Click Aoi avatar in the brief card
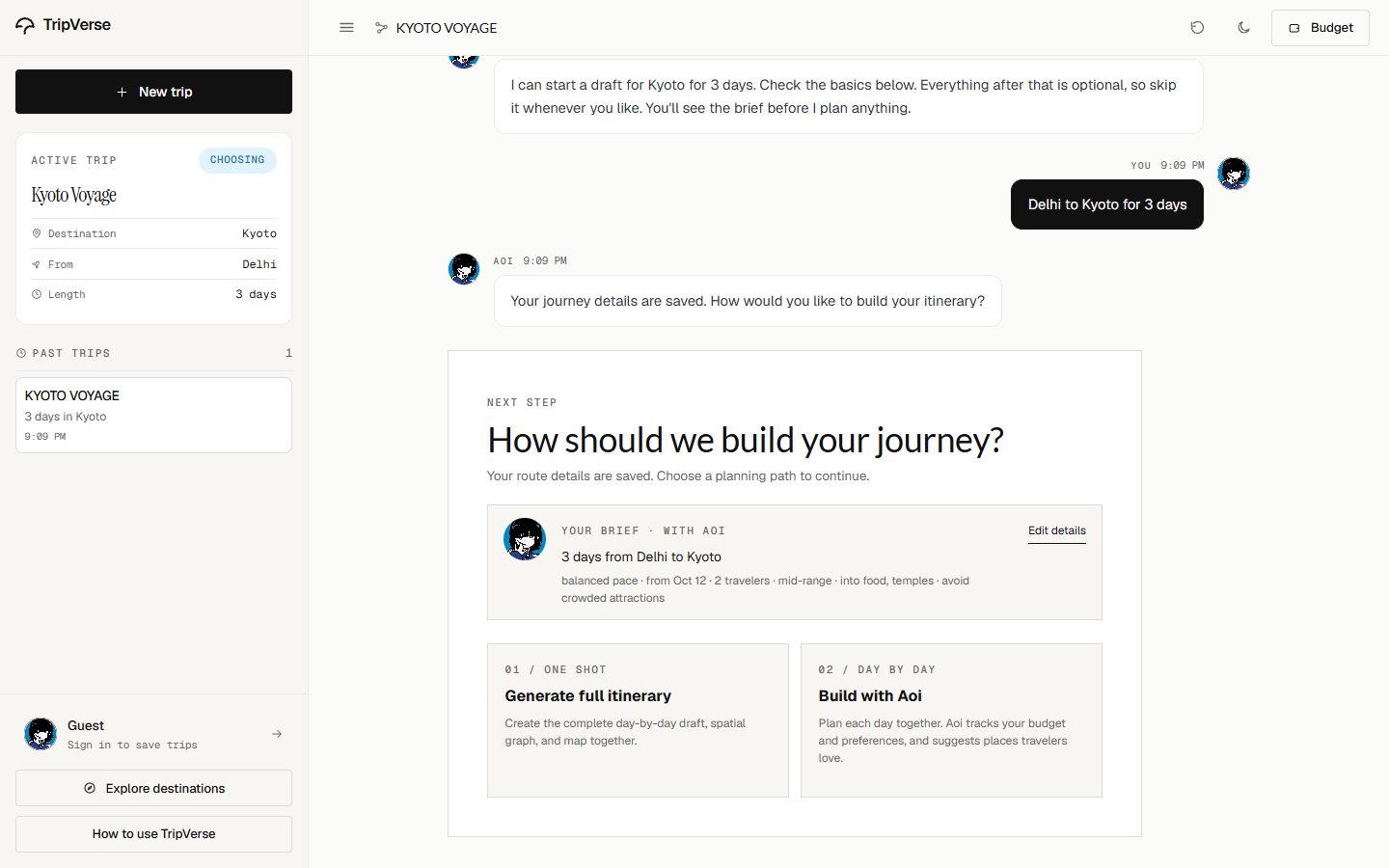 point(525,539)
